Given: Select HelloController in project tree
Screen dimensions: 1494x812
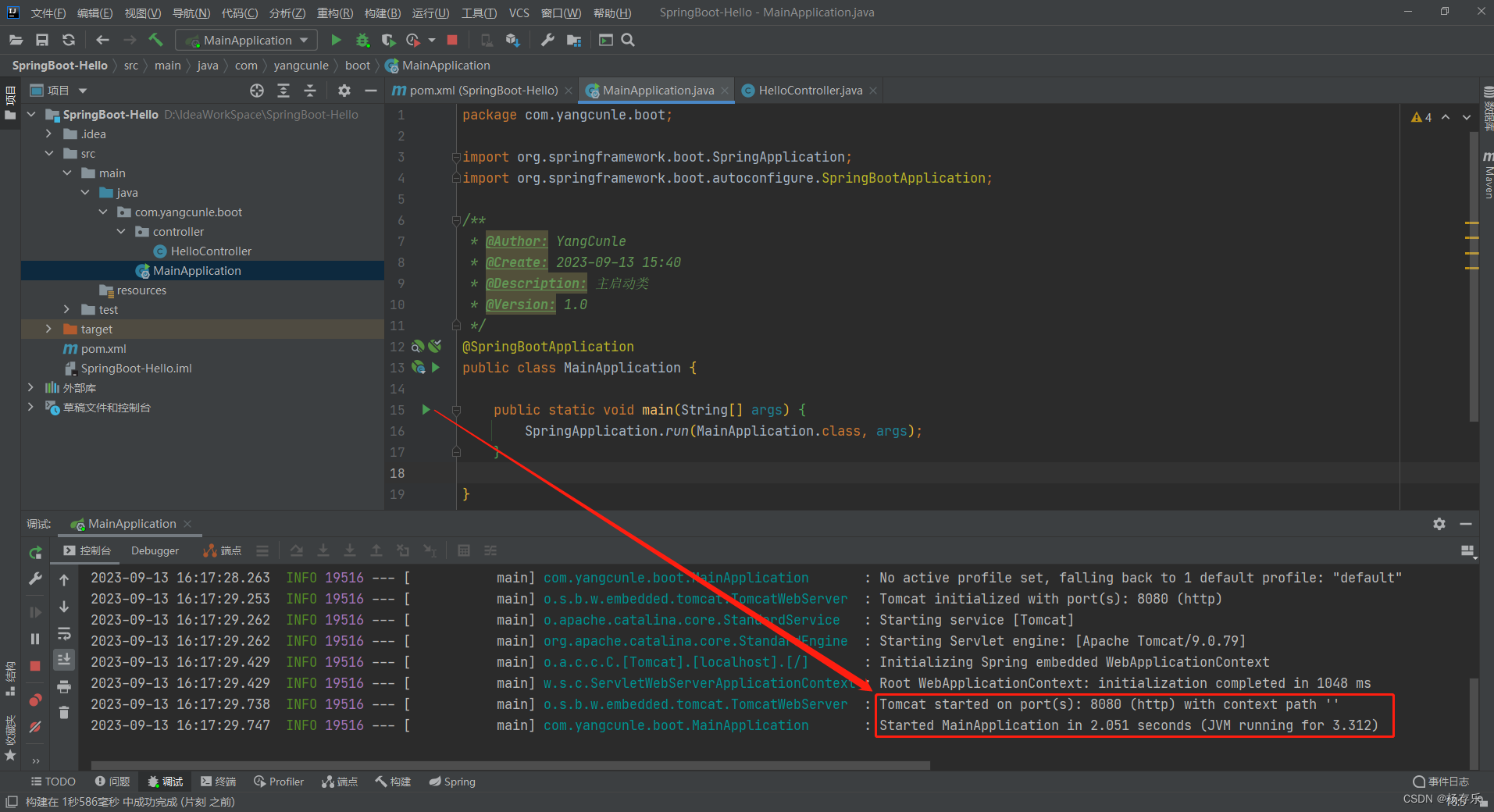Looking at the screenshot, I should point(211,251).
